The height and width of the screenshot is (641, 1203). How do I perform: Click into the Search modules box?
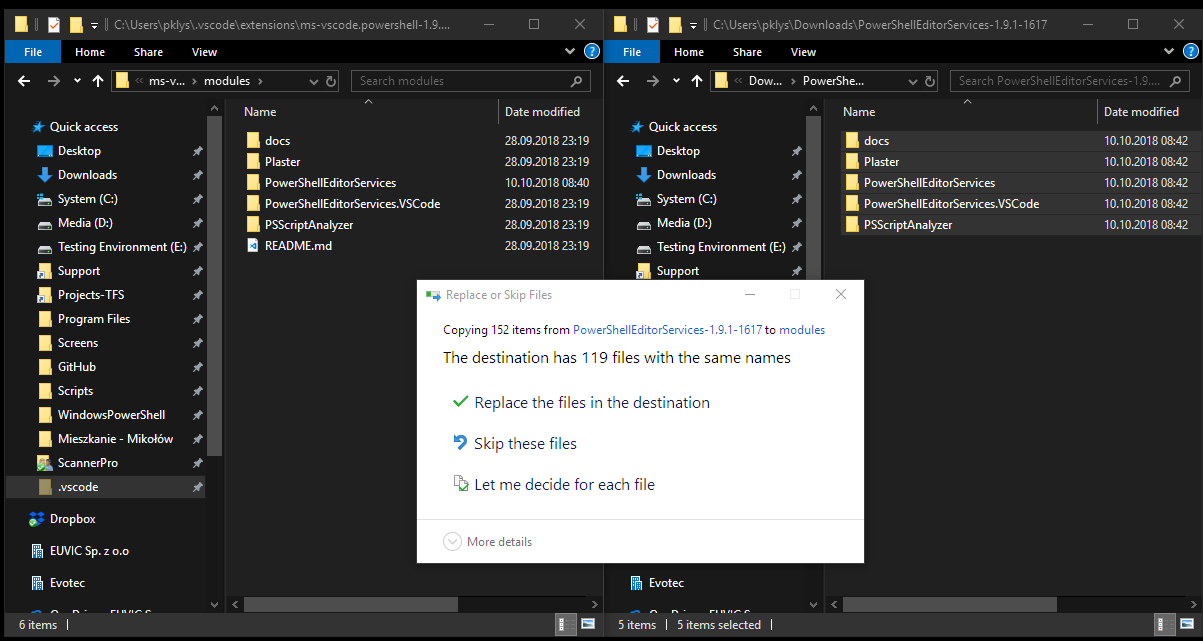(460, 81)
